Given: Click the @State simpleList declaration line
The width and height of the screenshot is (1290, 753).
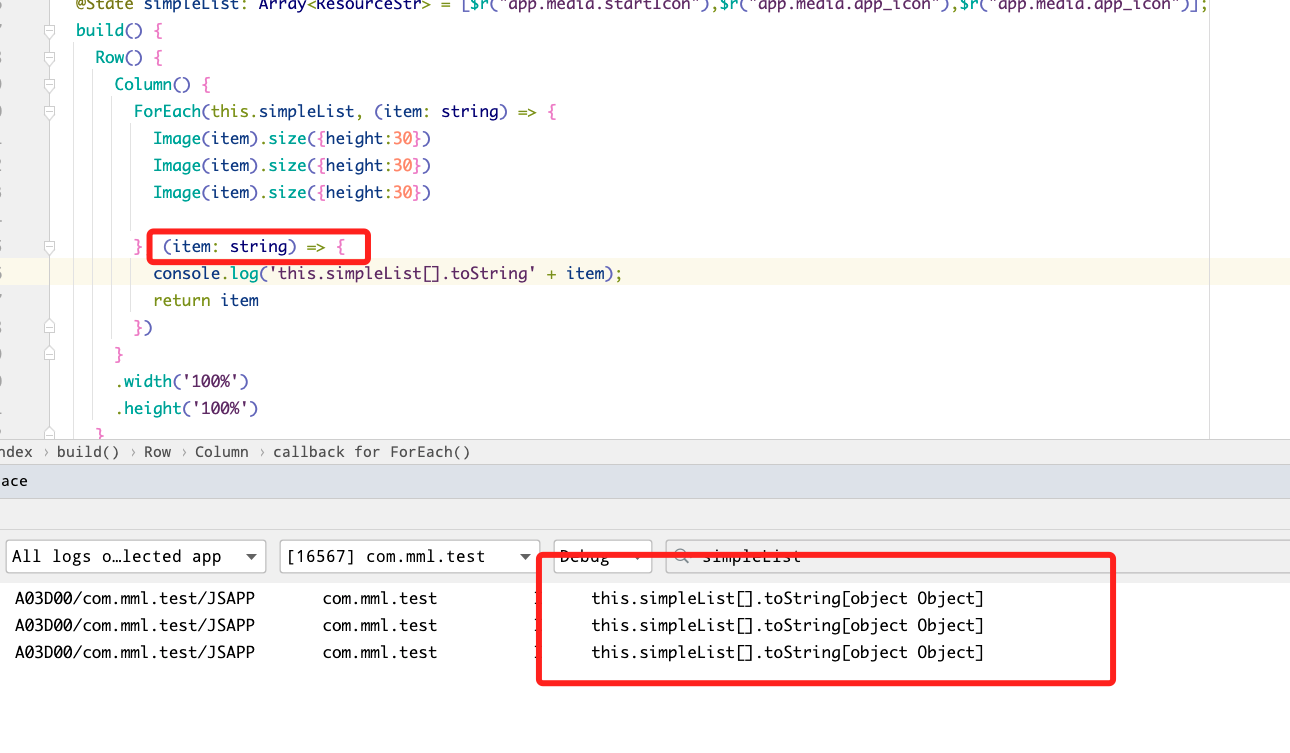Looking at the screenshot, I should 642,5.
